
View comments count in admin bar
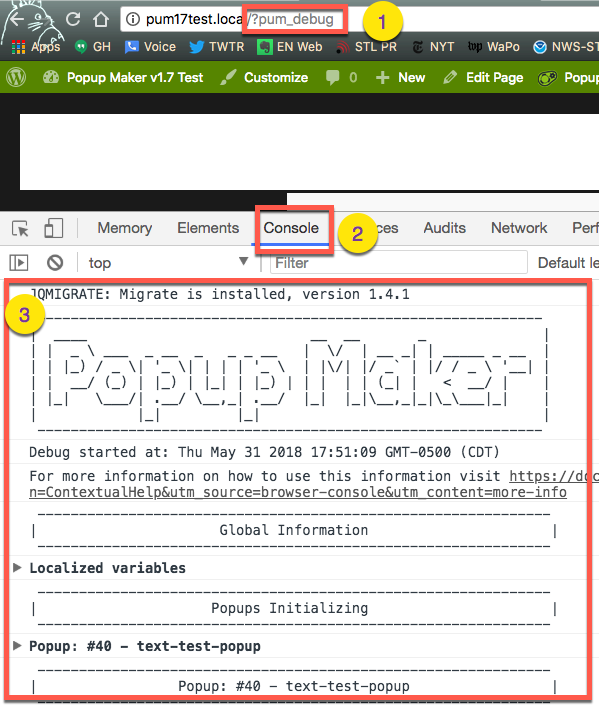(x=341, y=78)
